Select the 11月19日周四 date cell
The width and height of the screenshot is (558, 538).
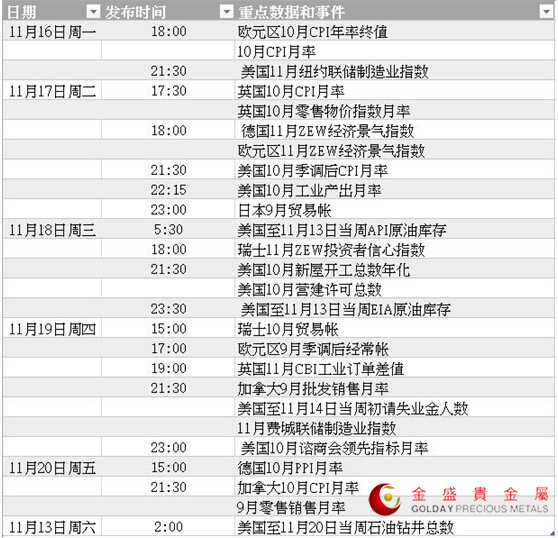[52, 329]
